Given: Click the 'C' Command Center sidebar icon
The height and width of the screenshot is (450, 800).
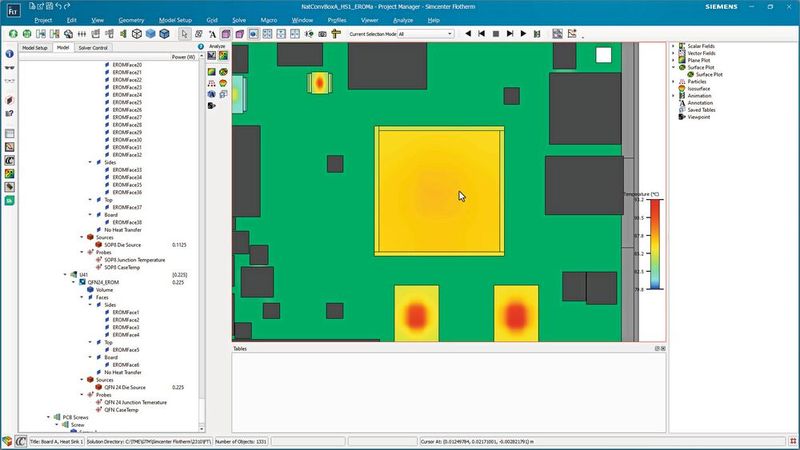Looking at the screenshot, I should [x=9, y=160].
